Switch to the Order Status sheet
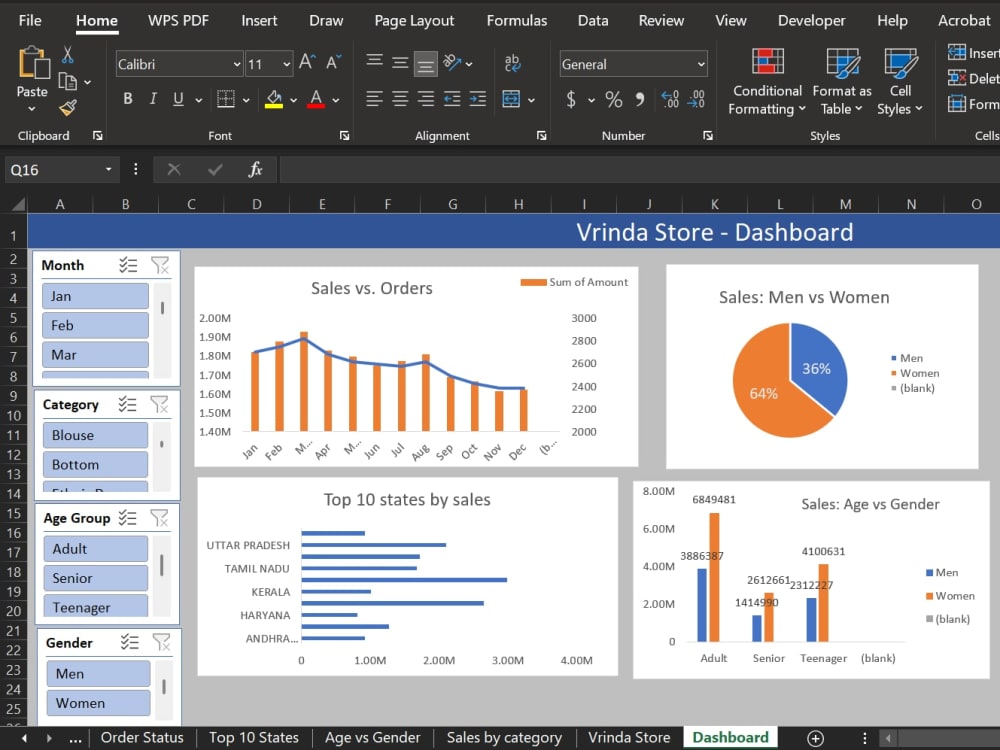The height and width of the screenshot is (750, 1000). point(142,737)
